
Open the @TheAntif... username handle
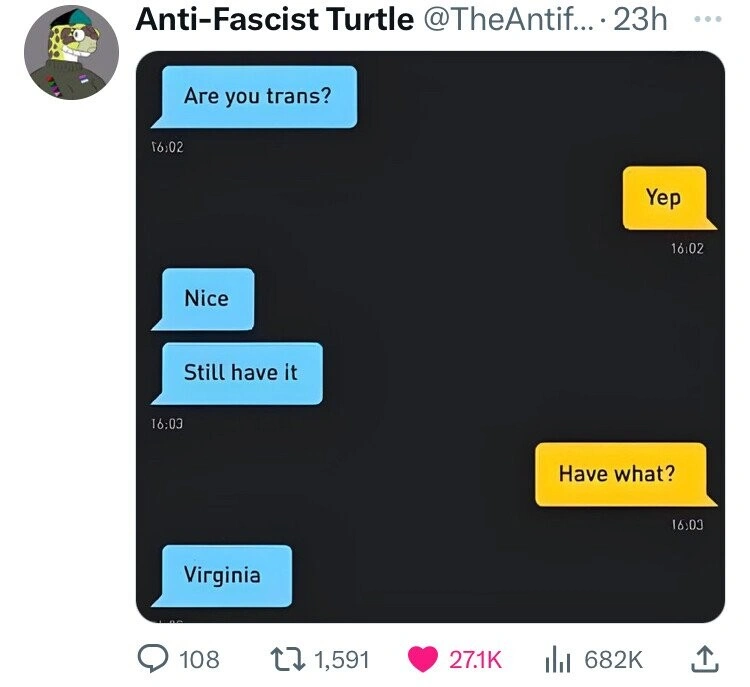(x=509, y=21)
